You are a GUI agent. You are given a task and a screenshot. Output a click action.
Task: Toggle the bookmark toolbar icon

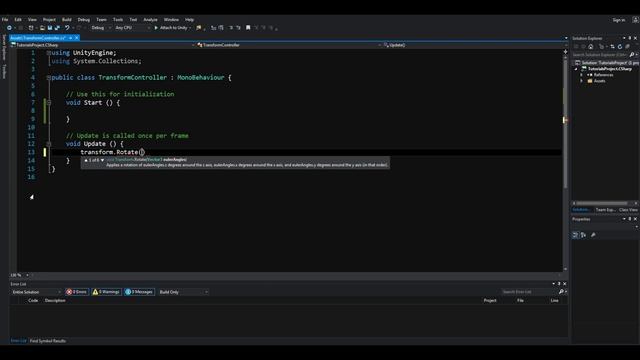pyautogui.click(x=248, y=28)
